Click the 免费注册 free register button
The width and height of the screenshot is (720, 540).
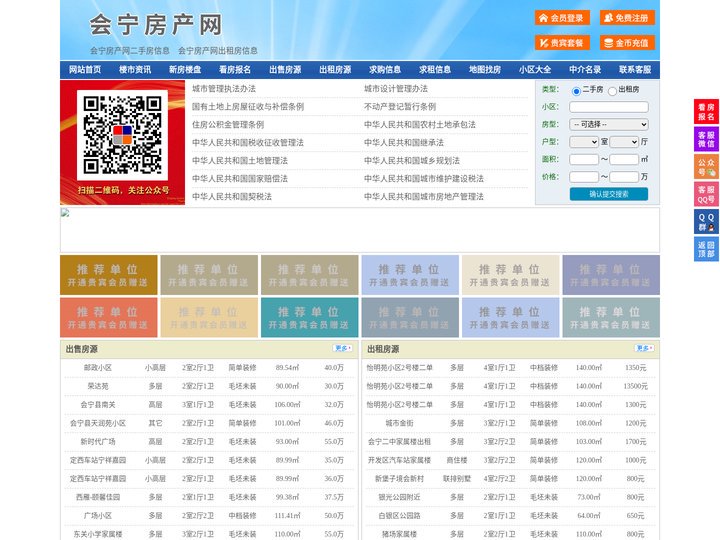[627, 18]
